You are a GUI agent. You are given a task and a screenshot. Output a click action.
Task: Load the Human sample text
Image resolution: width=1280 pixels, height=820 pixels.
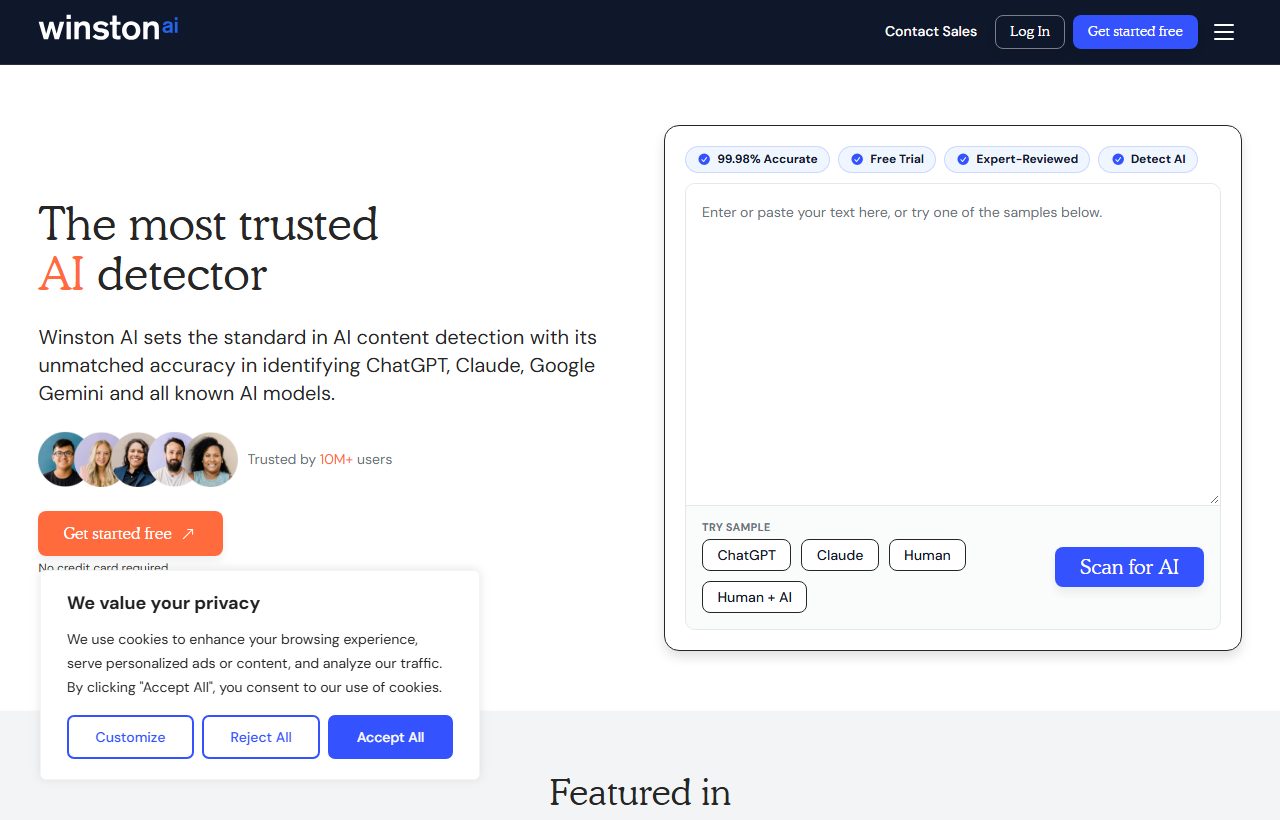(x=927, y=555)
